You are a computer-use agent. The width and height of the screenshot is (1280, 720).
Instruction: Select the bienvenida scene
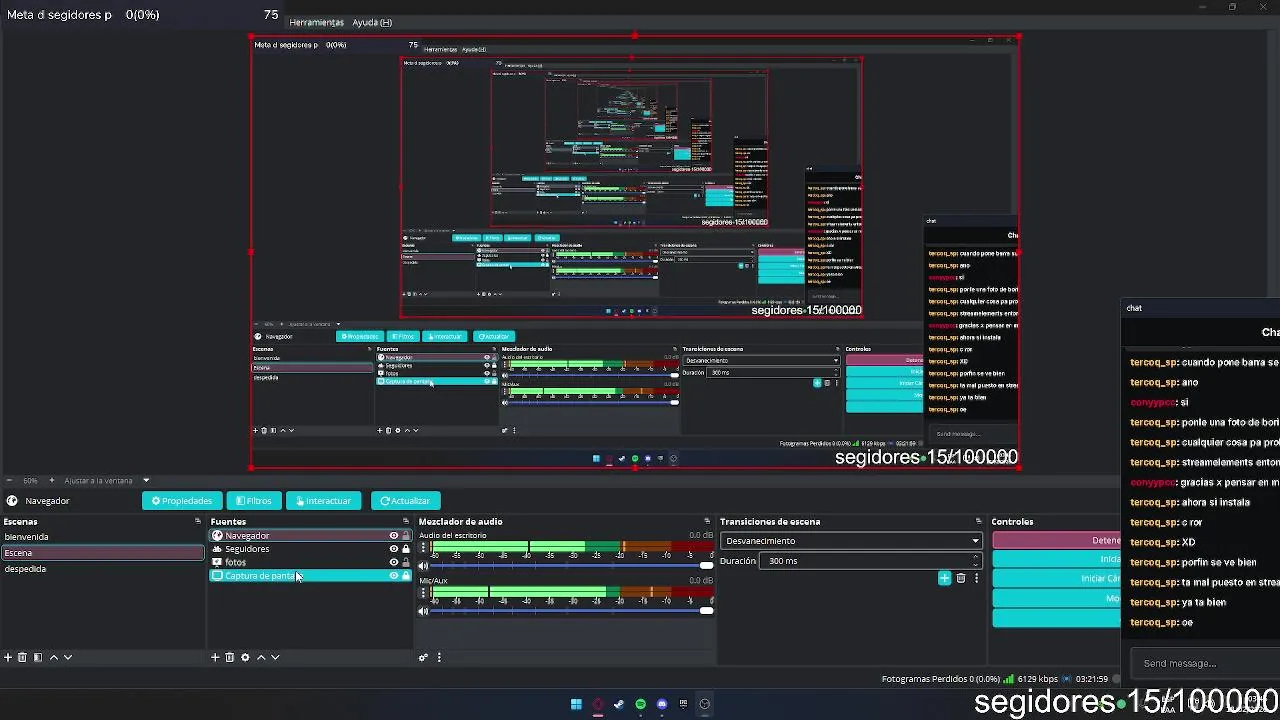coord(103,537)
